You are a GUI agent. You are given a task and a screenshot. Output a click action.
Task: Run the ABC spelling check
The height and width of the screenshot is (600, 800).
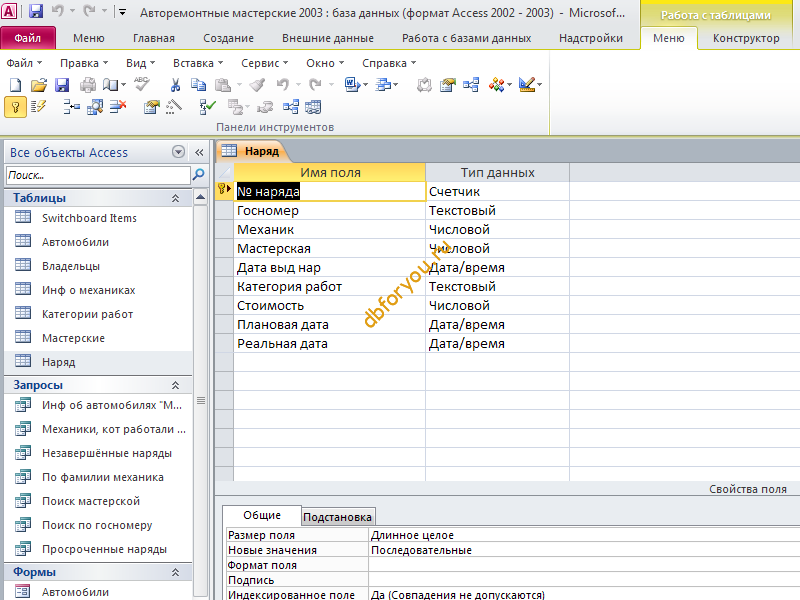click(142, 84)
